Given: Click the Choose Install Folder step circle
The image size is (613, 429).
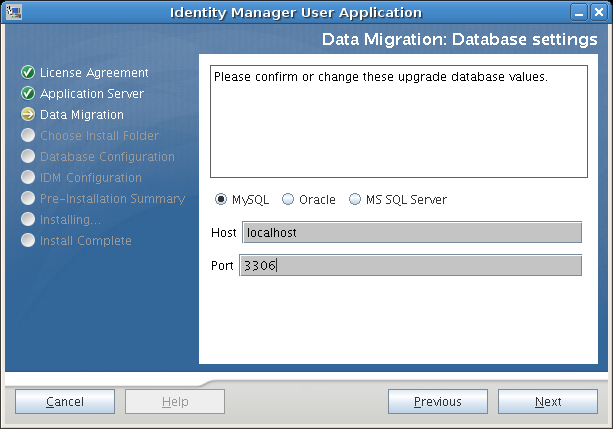Looking at the screenshot, I should tap(28, 136).
